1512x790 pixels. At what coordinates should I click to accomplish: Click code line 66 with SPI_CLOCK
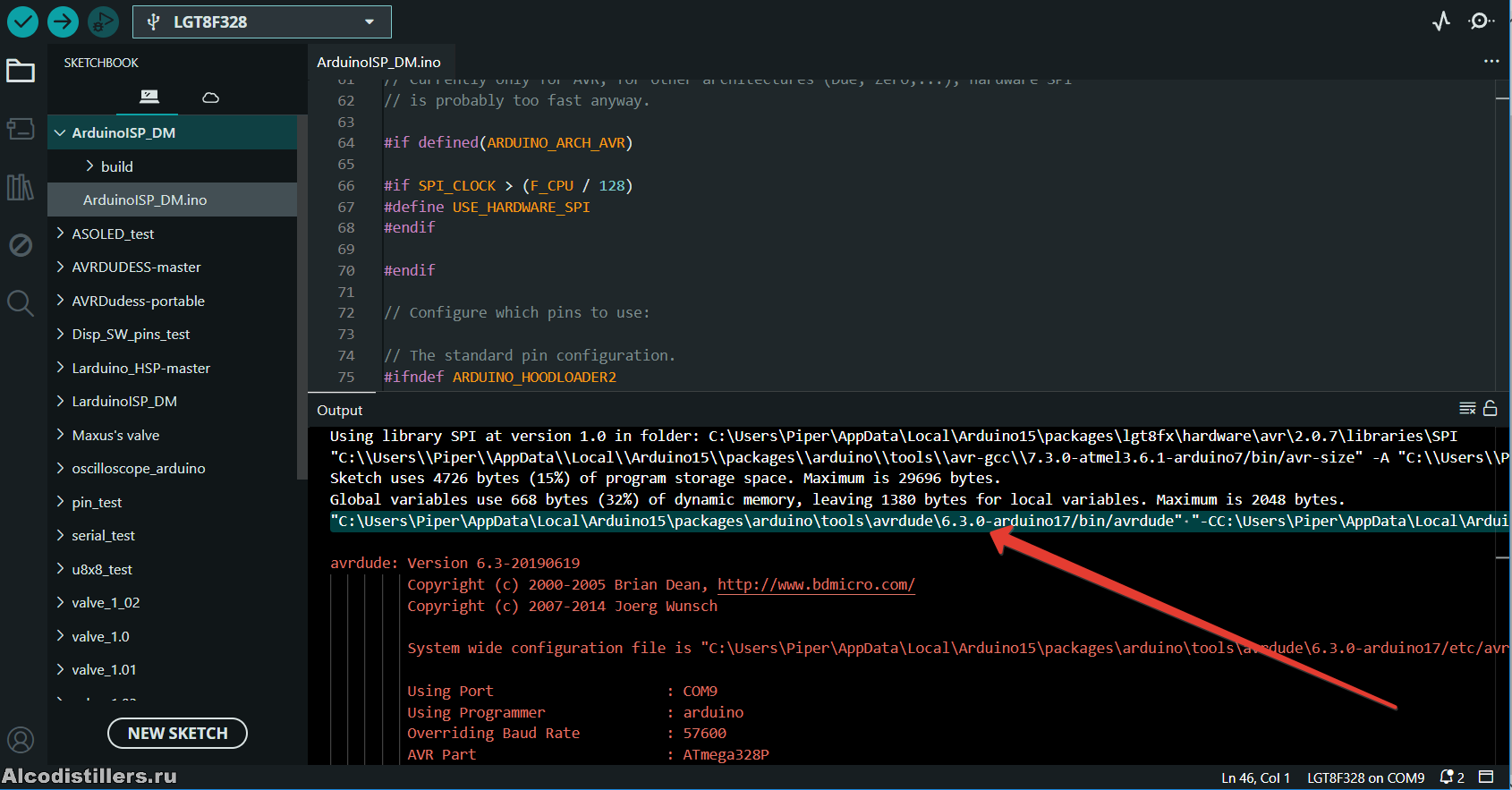click(x=508, y=185)
